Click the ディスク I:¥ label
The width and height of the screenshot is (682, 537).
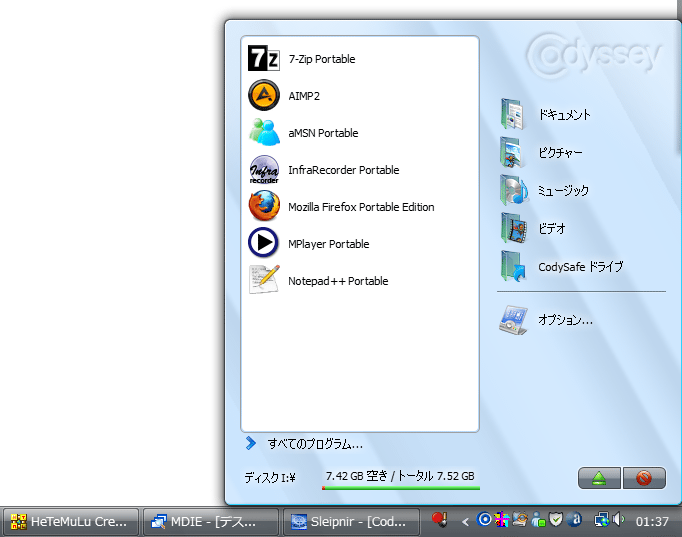270,478
